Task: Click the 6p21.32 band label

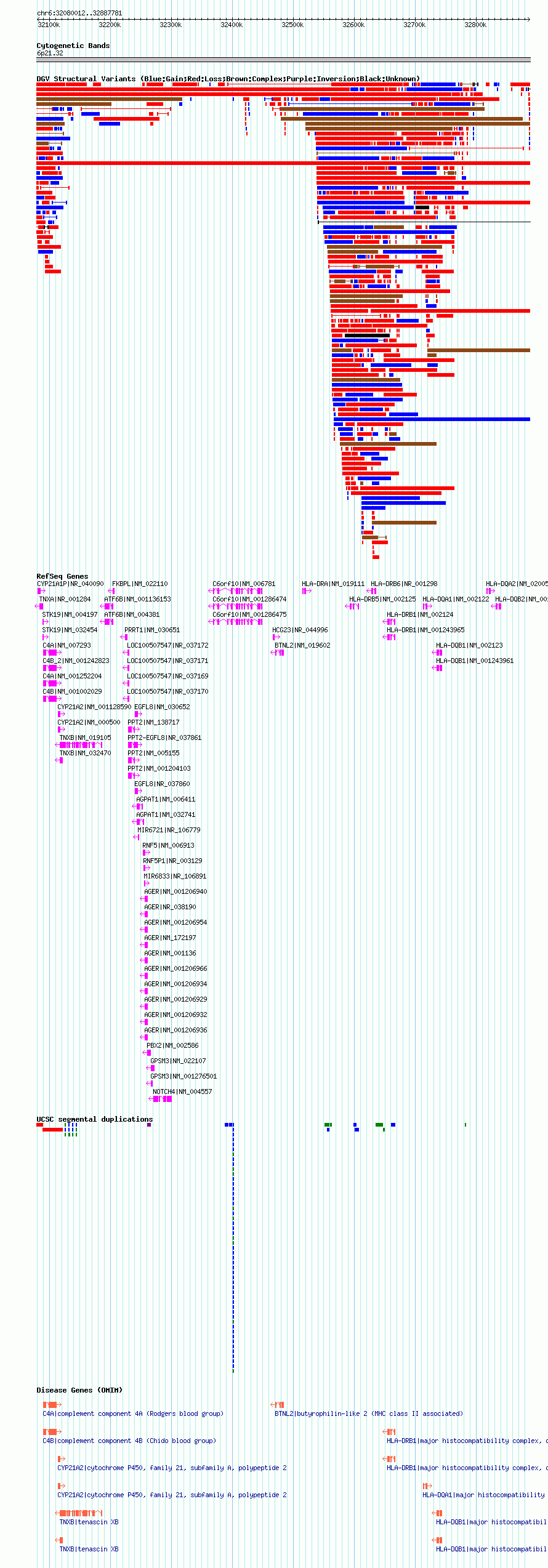Action: 50,53
